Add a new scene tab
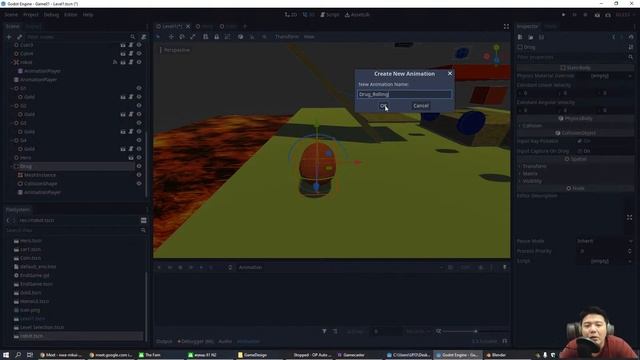 pyautogui.click(x=245, y=27)
